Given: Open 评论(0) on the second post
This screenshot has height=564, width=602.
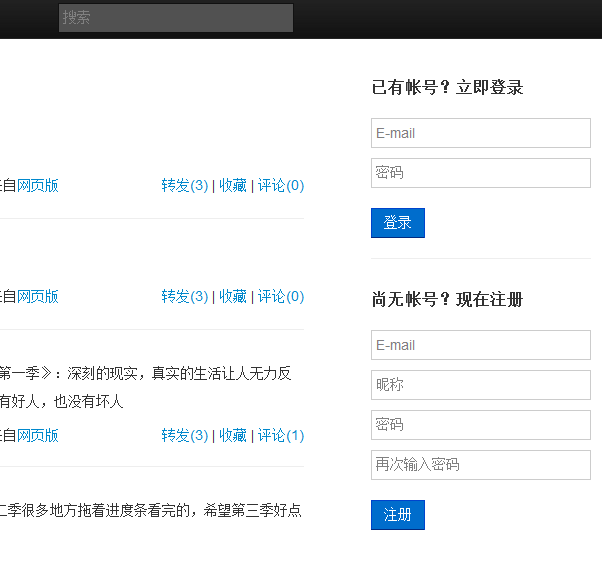Looking at the screenshot, I should (x=281, y=296).
